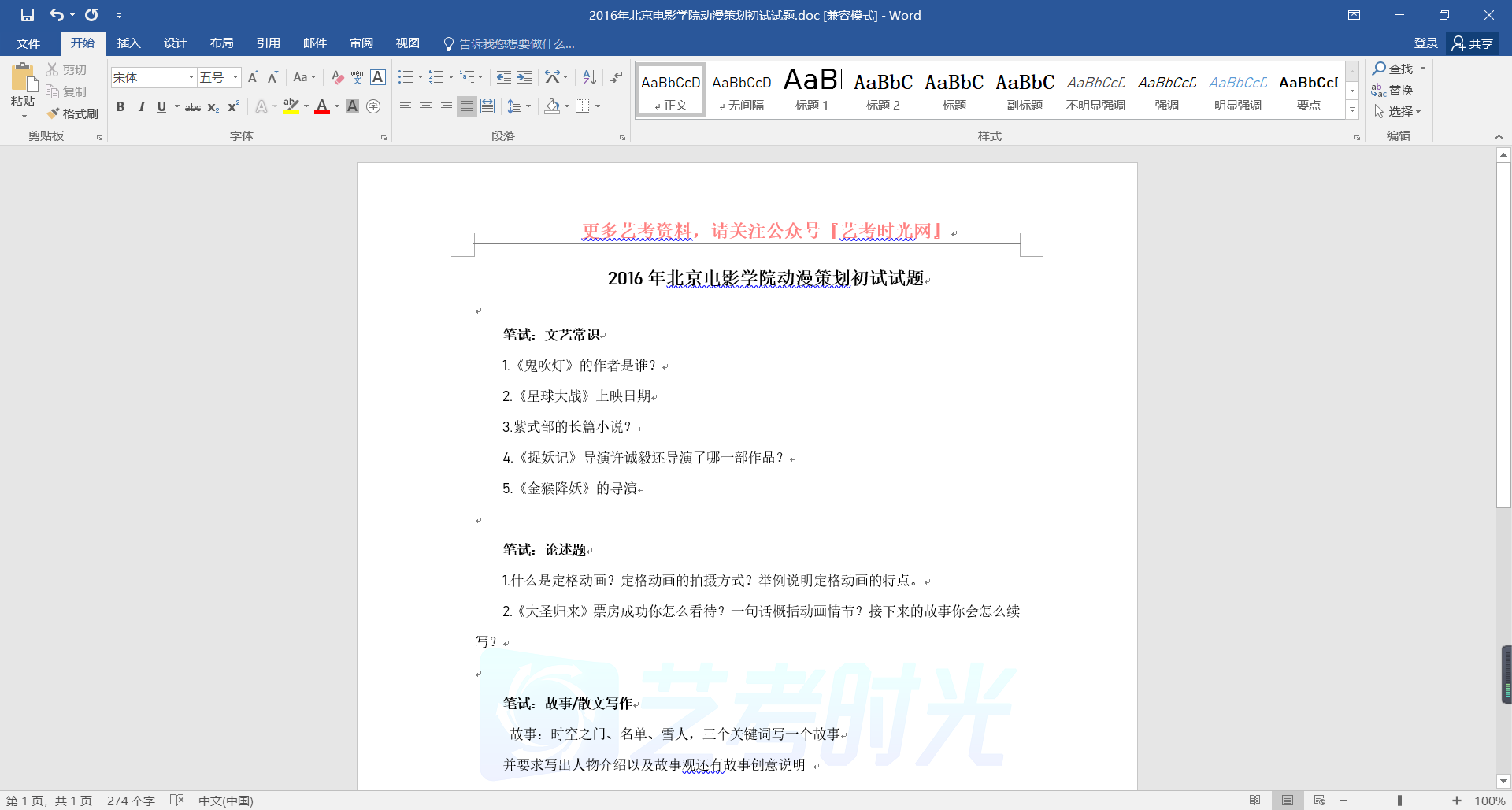Toggle Italic formatting

(x=141, y=106)
